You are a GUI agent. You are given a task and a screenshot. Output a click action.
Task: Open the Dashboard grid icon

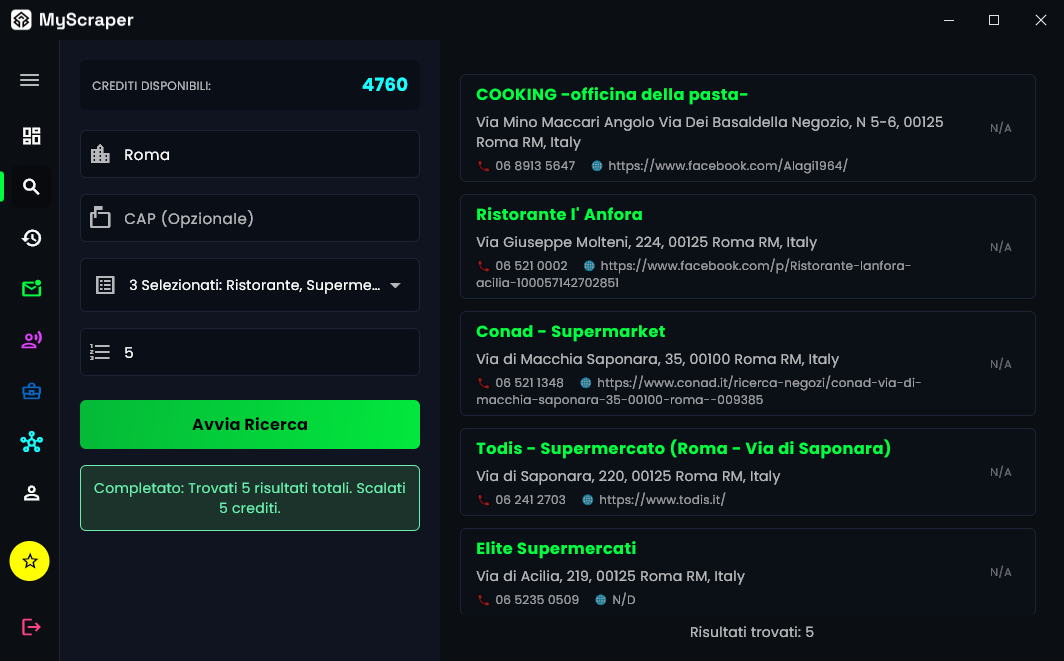[x=29, y=135]
